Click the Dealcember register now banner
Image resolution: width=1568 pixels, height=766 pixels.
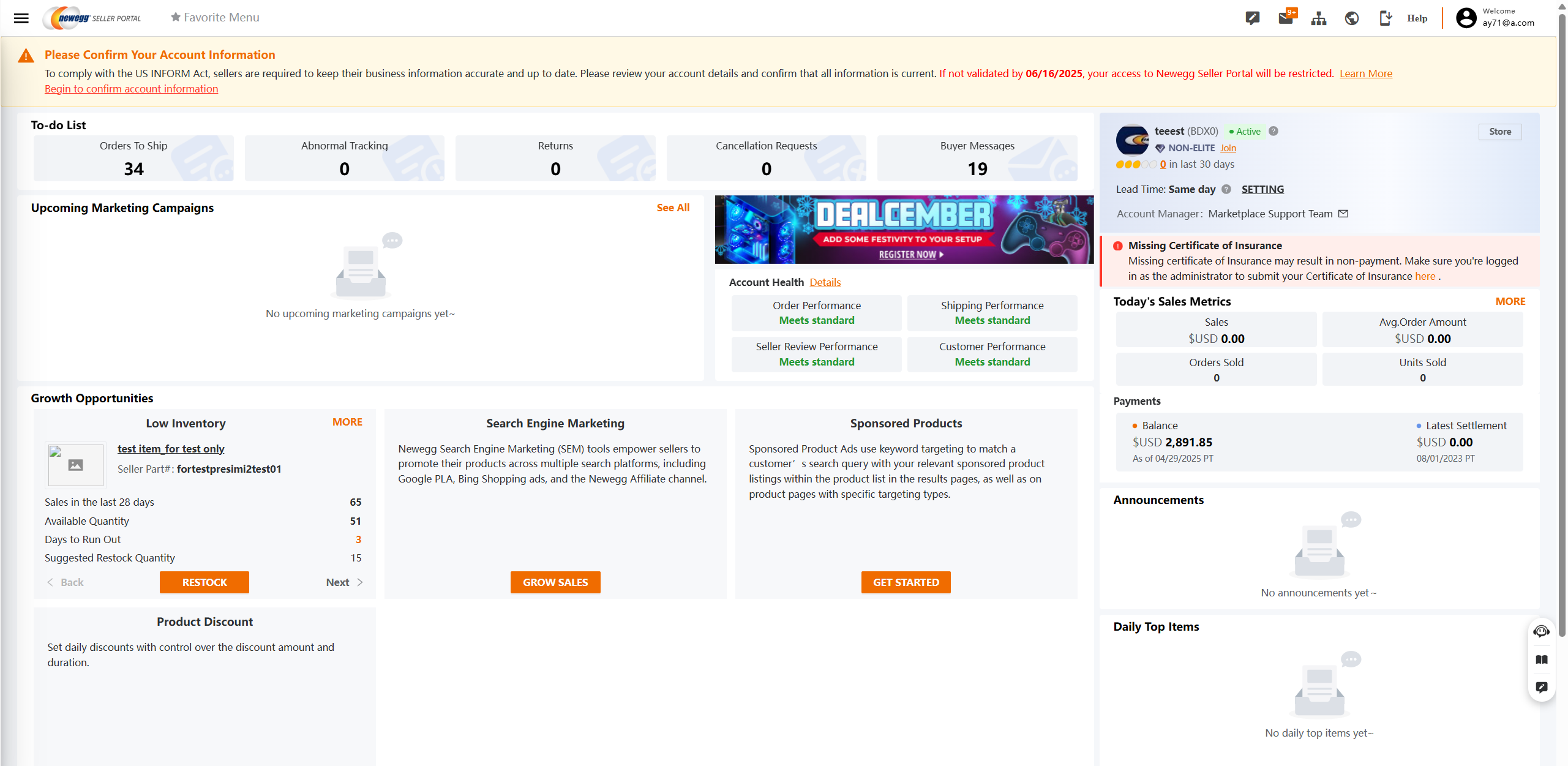(904, 230)
